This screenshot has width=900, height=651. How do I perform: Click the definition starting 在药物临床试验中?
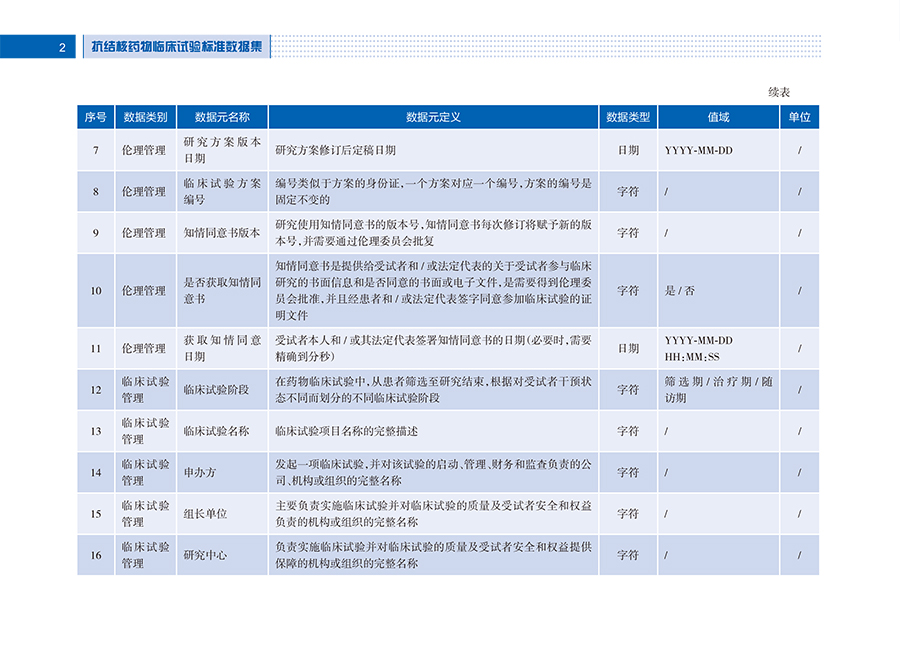pos(433,390)
